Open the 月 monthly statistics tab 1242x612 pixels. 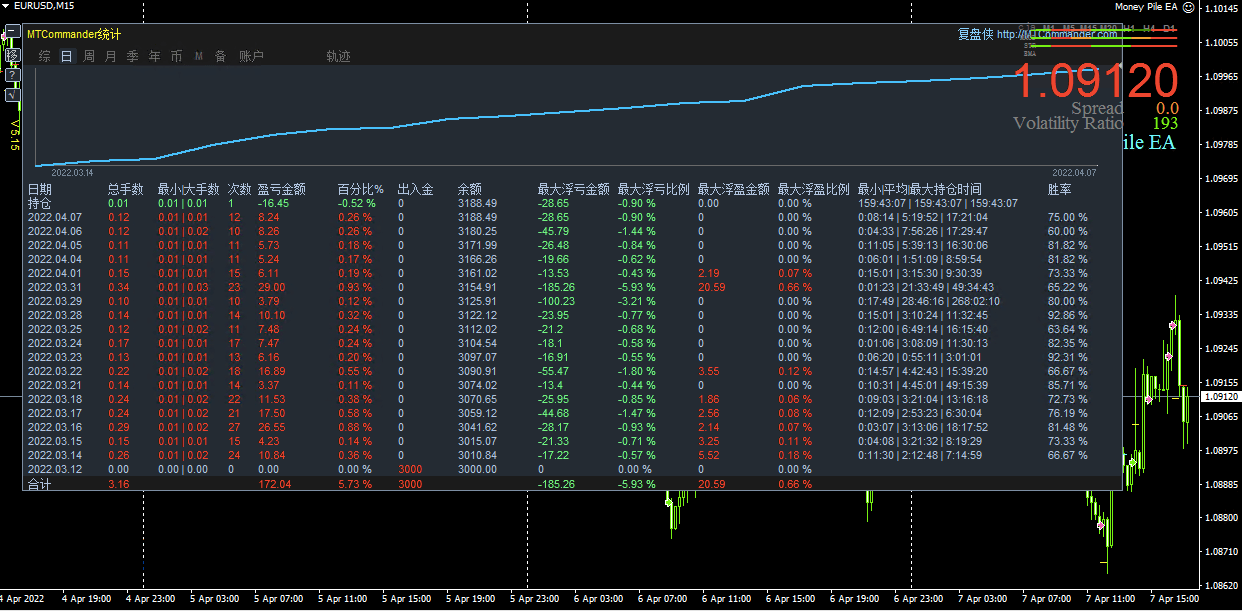[110, 56]
